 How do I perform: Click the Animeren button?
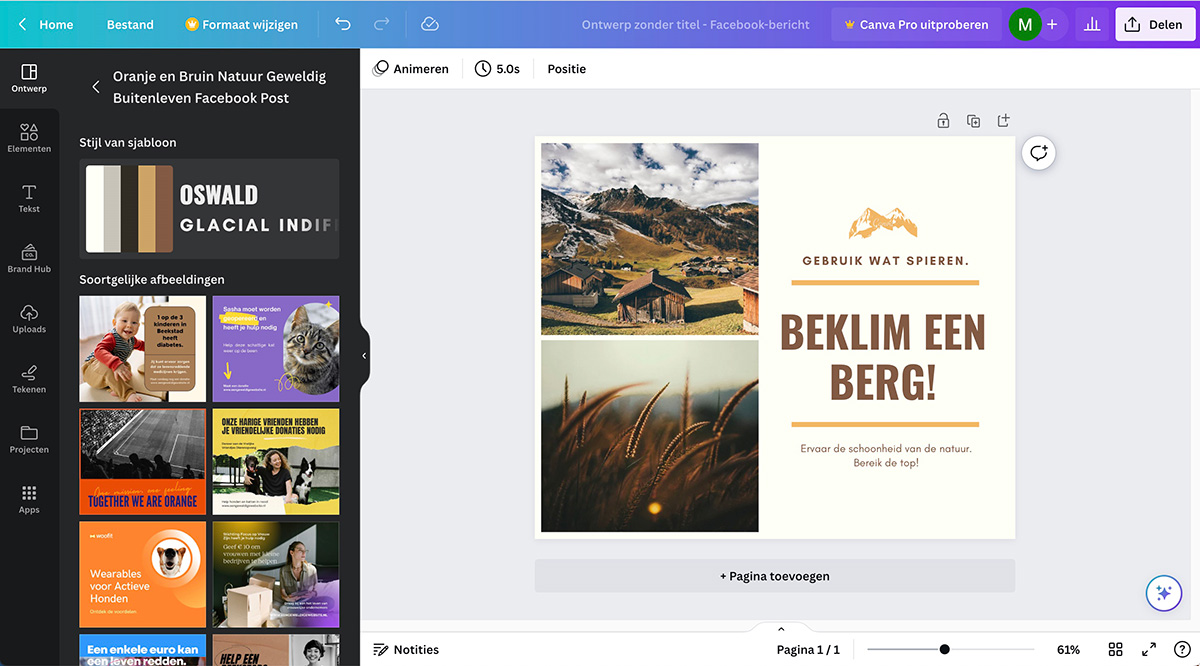(x=411, y=69)
